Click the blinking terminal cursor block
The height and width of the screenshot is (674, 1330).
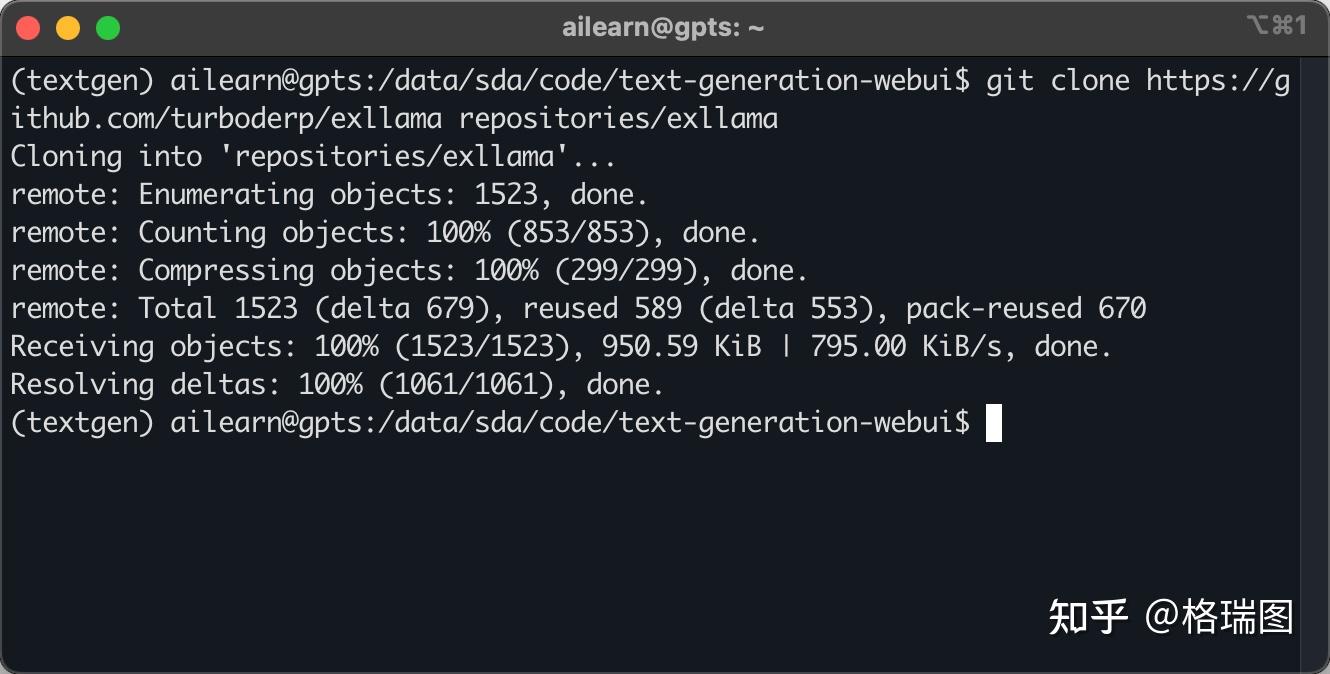coord(994,422)
